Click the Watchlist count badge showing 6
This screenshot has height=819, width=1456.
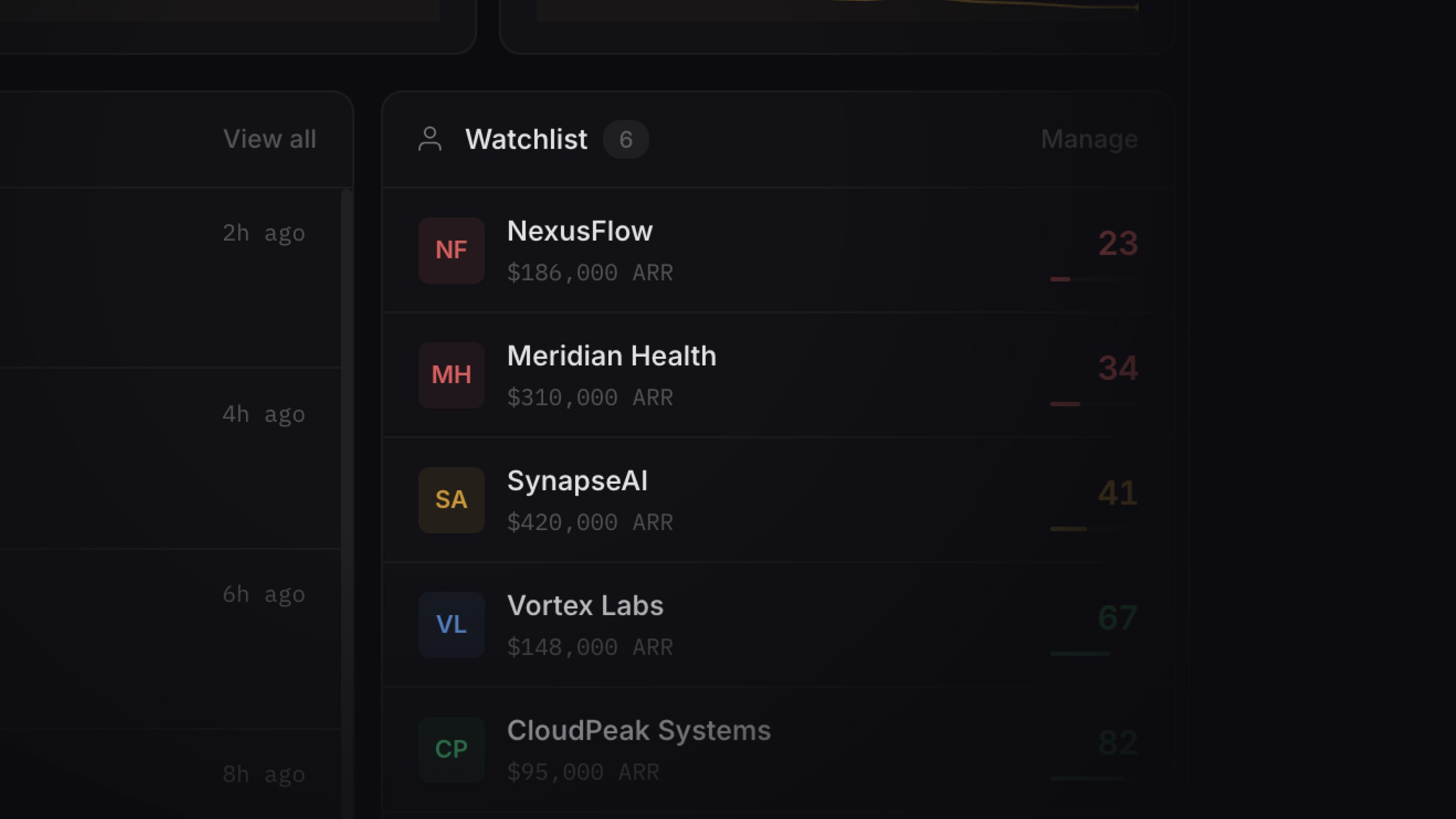[625, 140]
